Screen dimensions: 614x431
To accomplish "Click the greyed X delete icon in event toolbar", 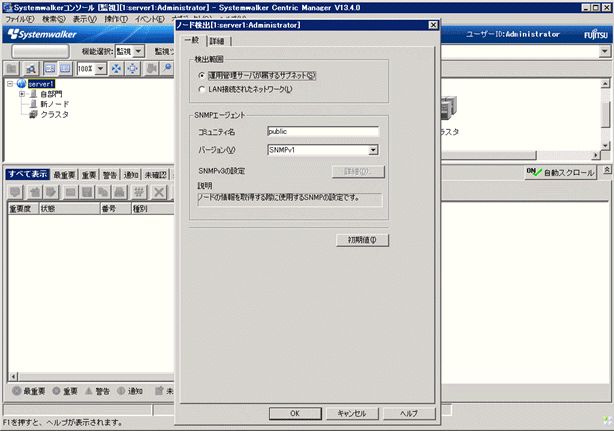I will 159,192.
